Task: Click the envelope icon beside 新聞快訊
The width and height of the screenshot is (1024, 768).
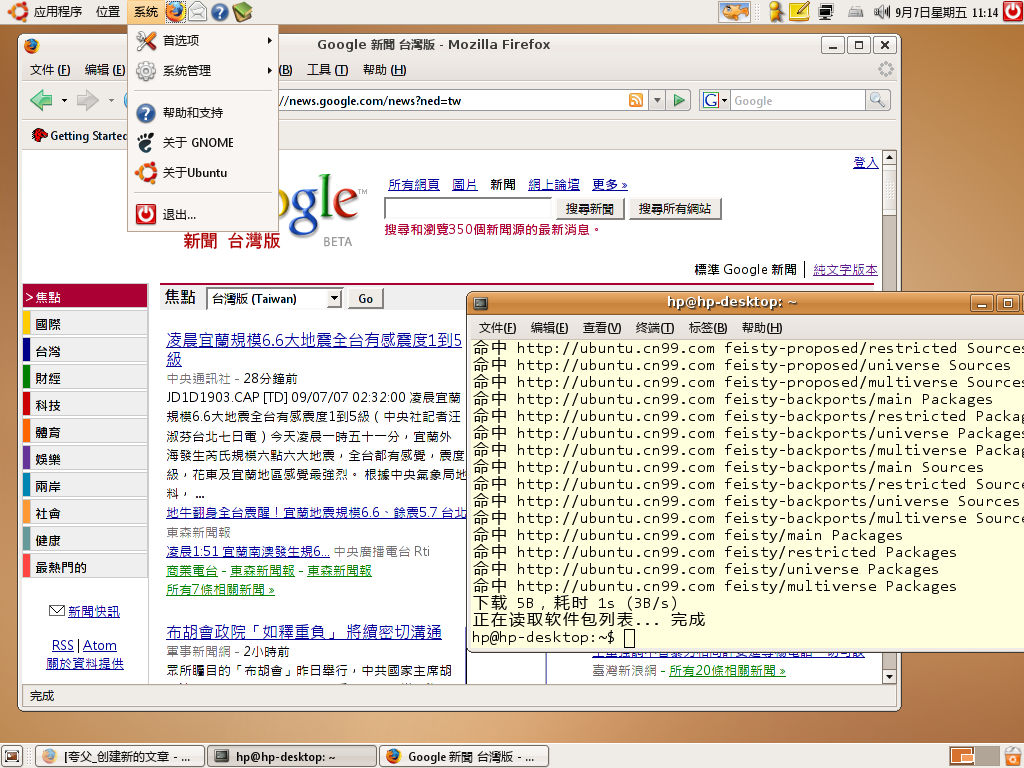Action: point(57,611)
